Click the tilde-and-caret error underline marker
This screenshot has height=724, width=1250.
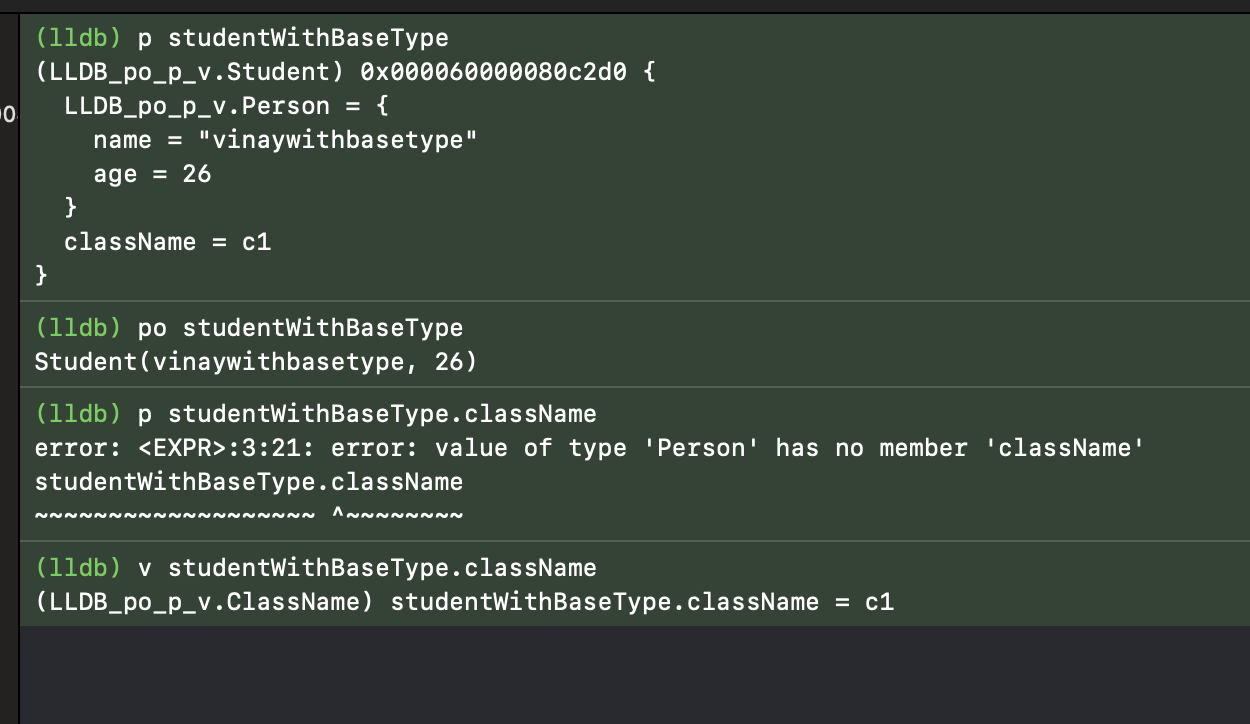249,516
